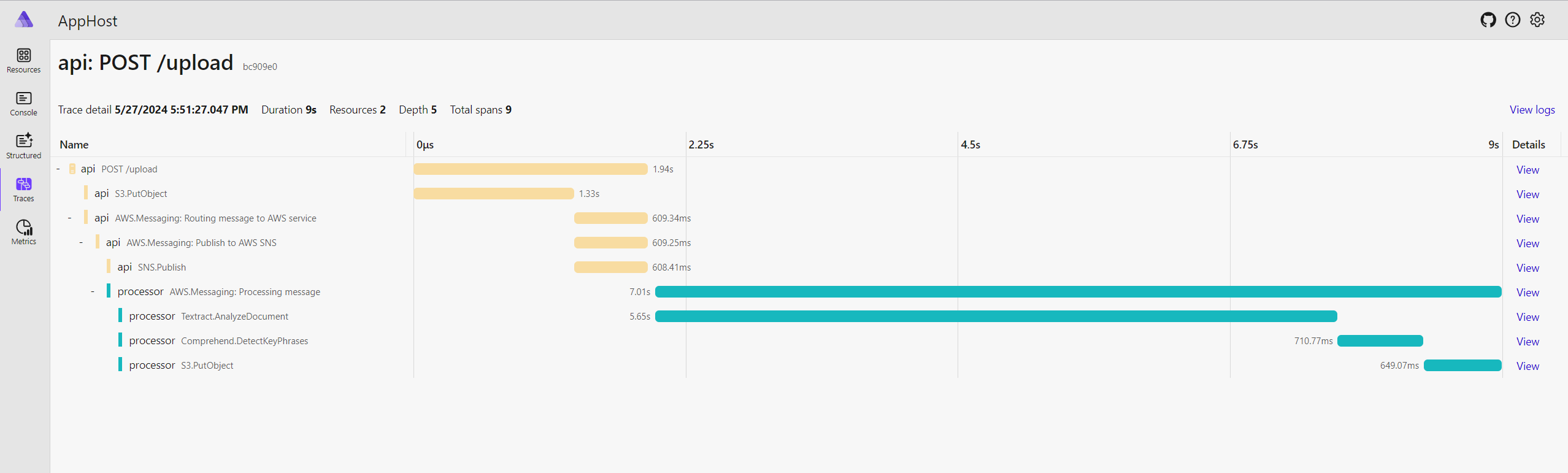Select the Comprehend.DetectKeyPhrases row
The image size is (1568, 473).
coord(807,340)
